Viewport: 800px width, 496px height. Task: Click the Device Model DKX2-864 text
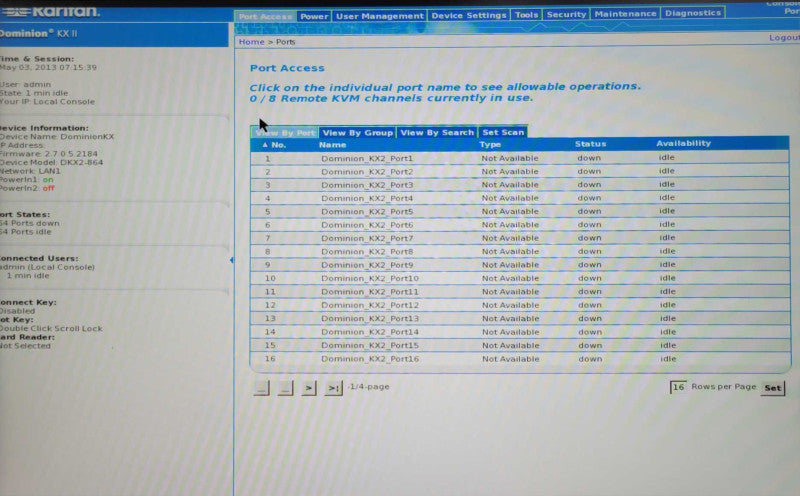52,162
